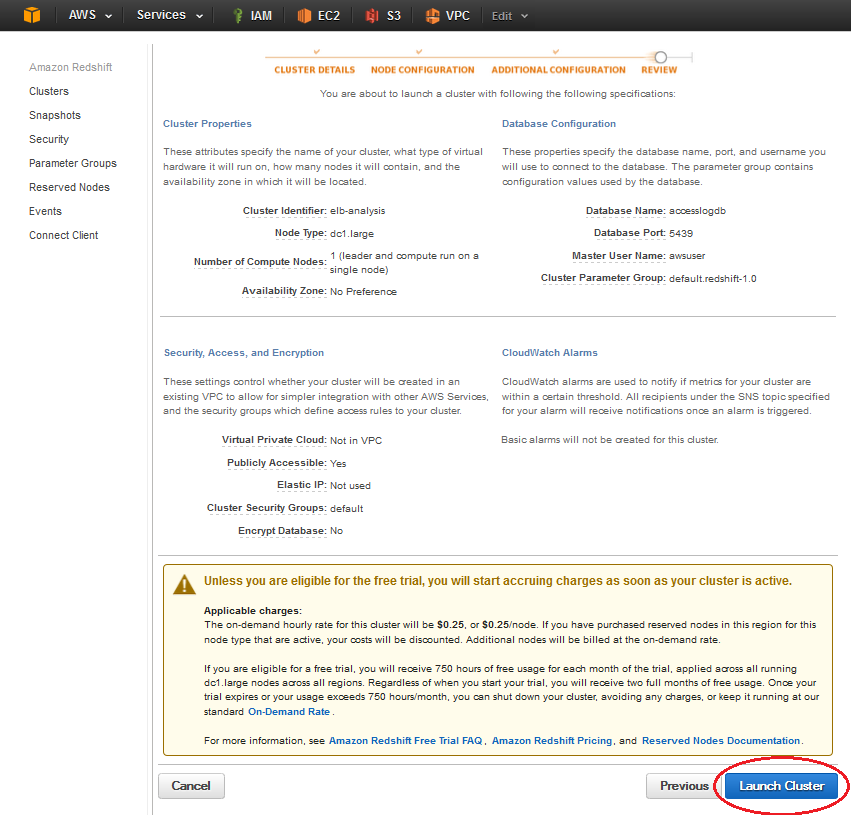Click the Master User Name label
Viewport: 851px width, 815px height.
pyautogui.click(x=619, y=256)
